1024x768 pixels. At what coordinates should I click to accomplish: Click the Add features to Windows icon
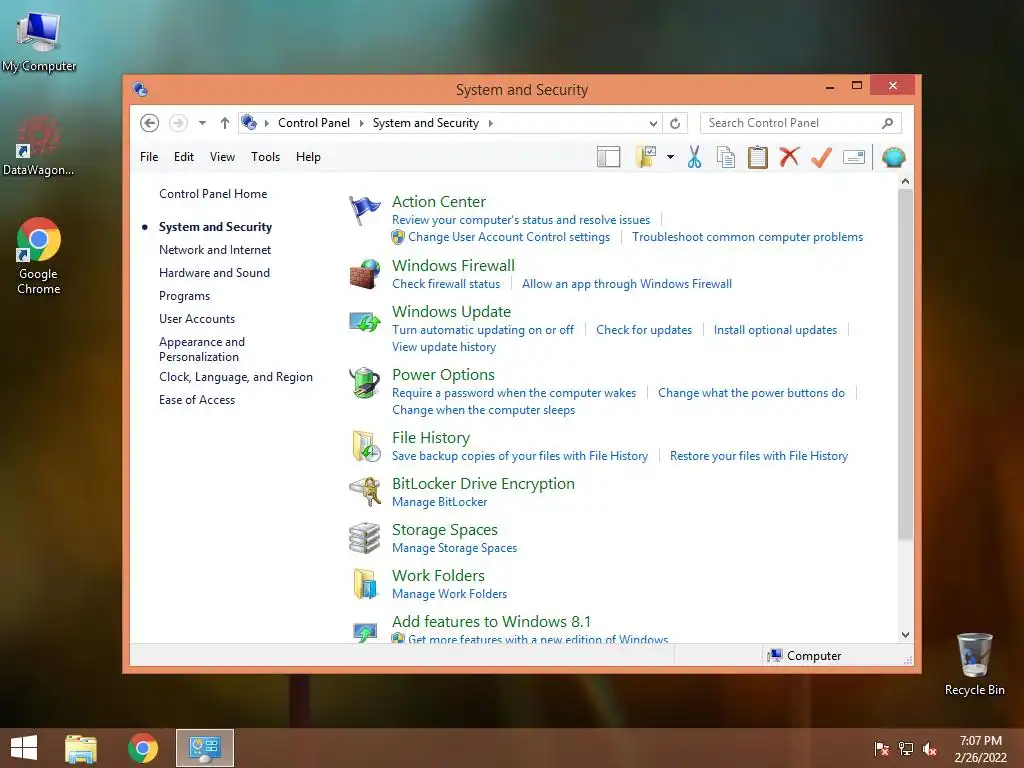pyautogui.click(x=364, y=632)
